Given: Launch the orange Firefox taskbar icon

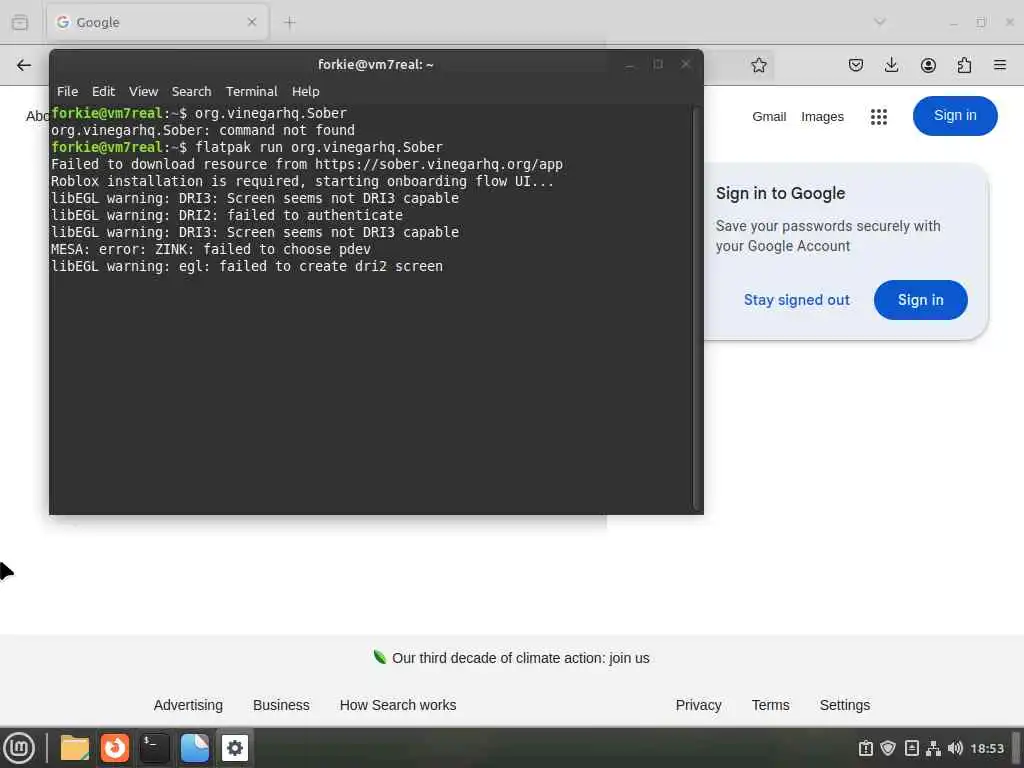Looking at the screenshot, I should [x=114, y=748].
